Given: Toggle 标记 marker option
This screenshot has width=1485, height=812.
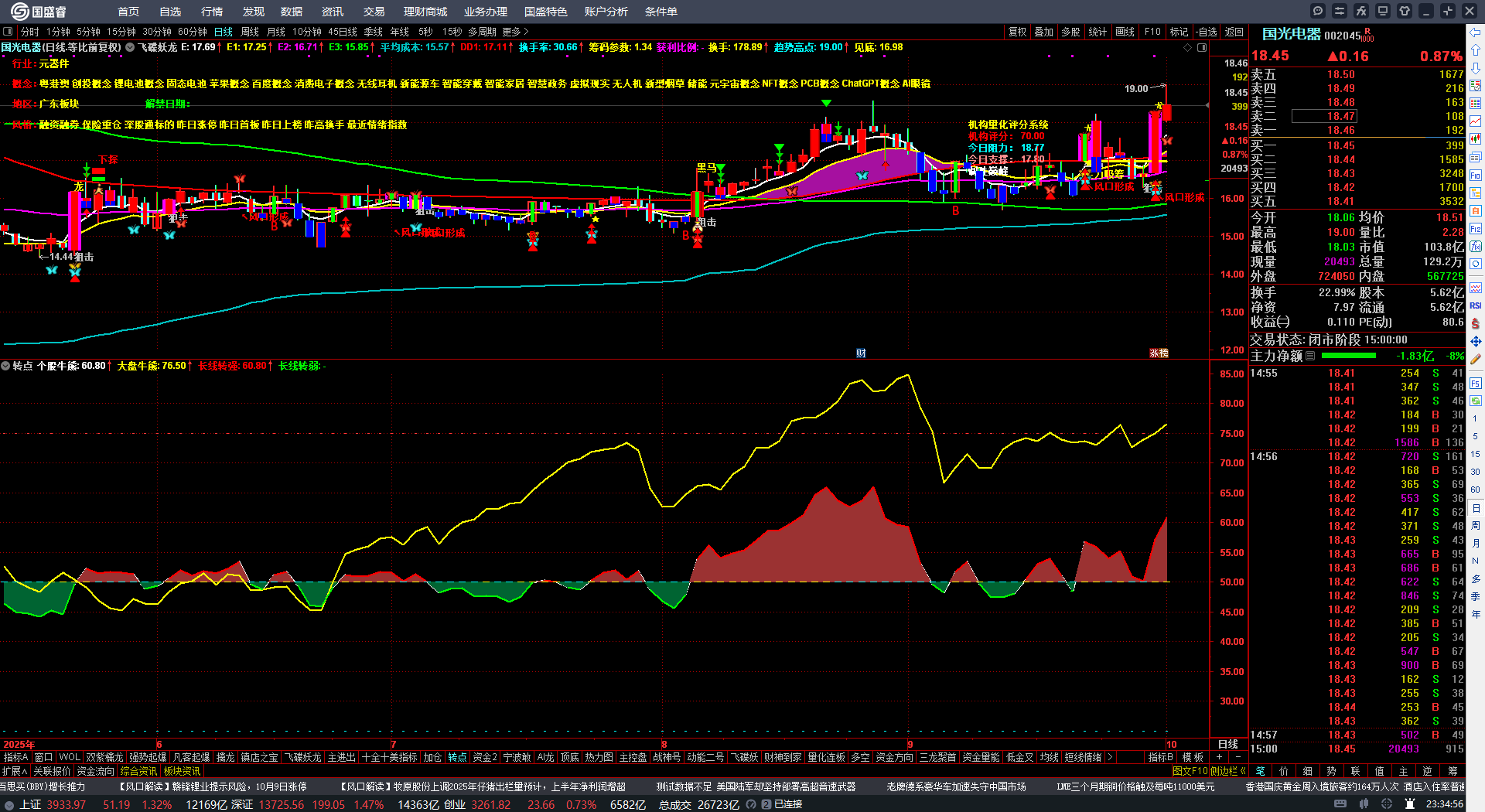Looking at the screenshot, I should pyautogui.click(x=1179, y=32).
